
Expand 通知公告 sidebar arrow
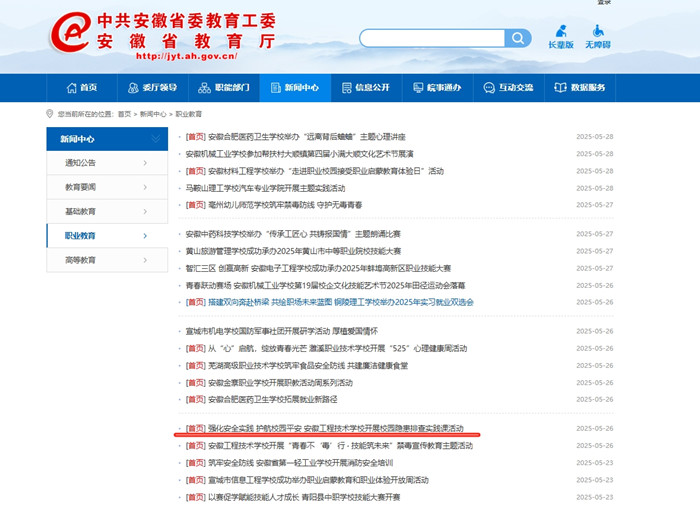click(145, 163)
